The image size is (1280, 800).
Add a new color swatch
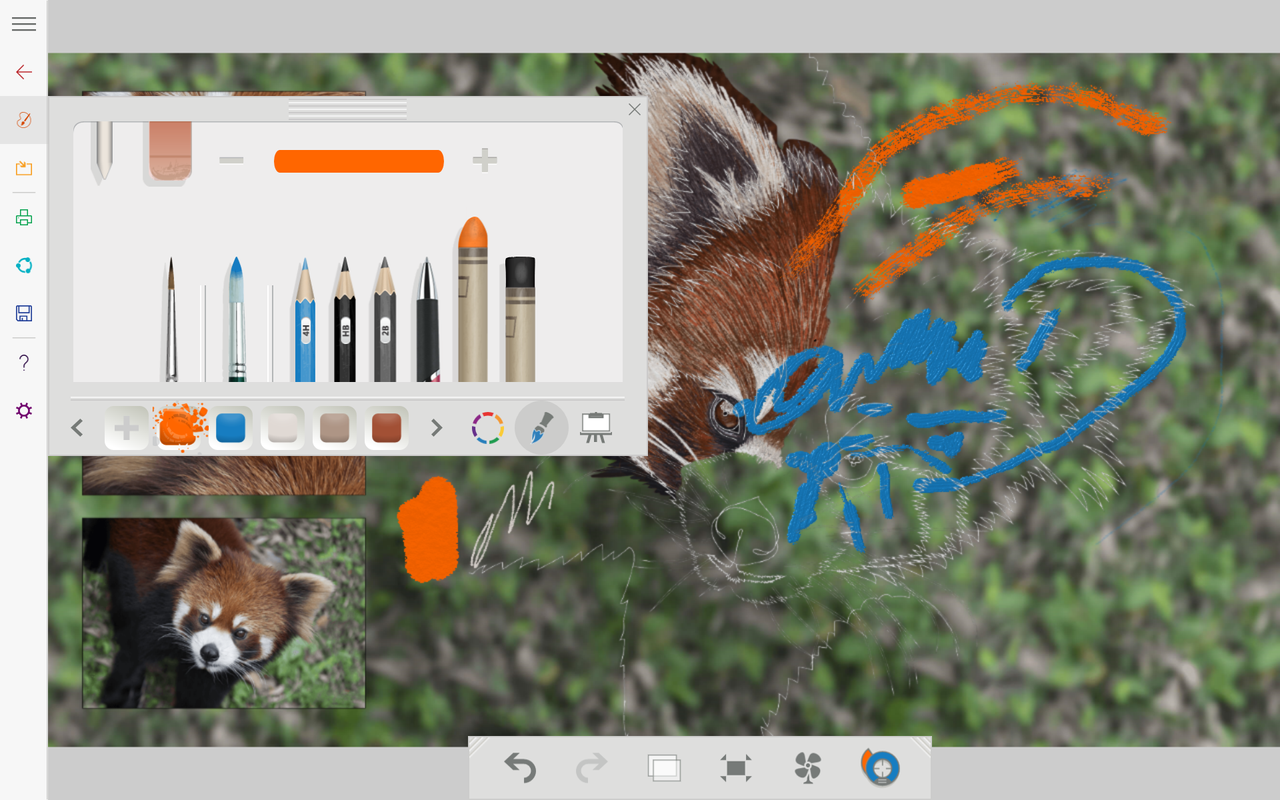pos(127,428)
